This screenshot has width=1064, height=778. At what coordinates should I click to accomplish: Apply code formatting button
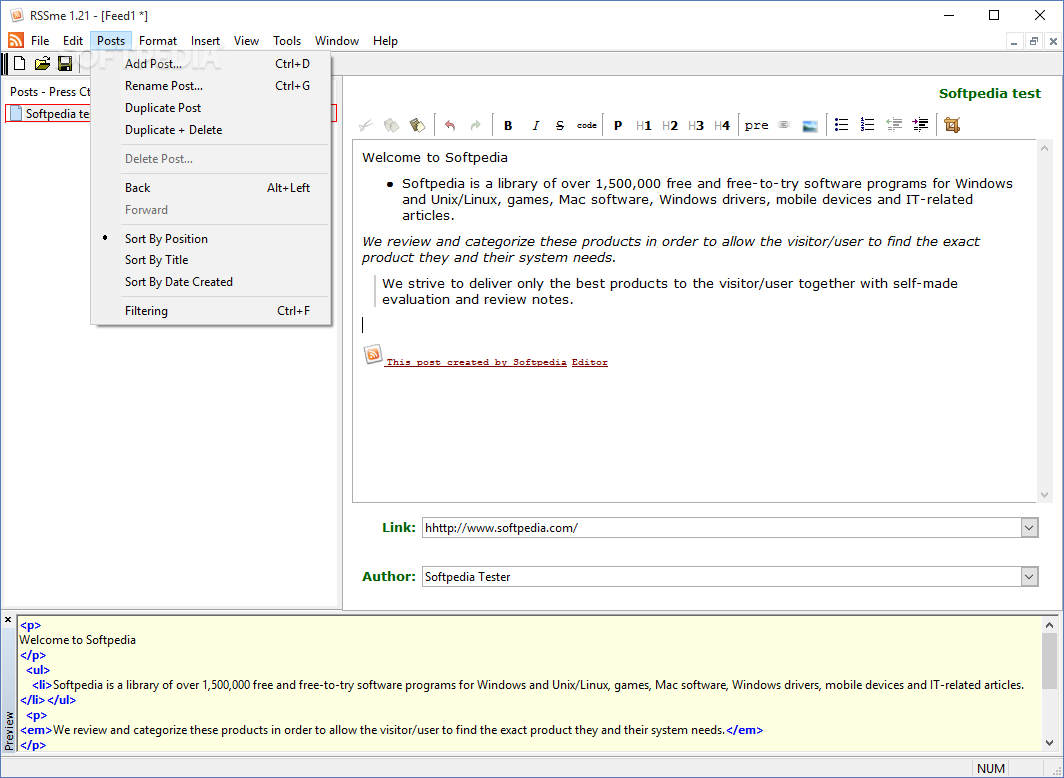coord(587,125)
